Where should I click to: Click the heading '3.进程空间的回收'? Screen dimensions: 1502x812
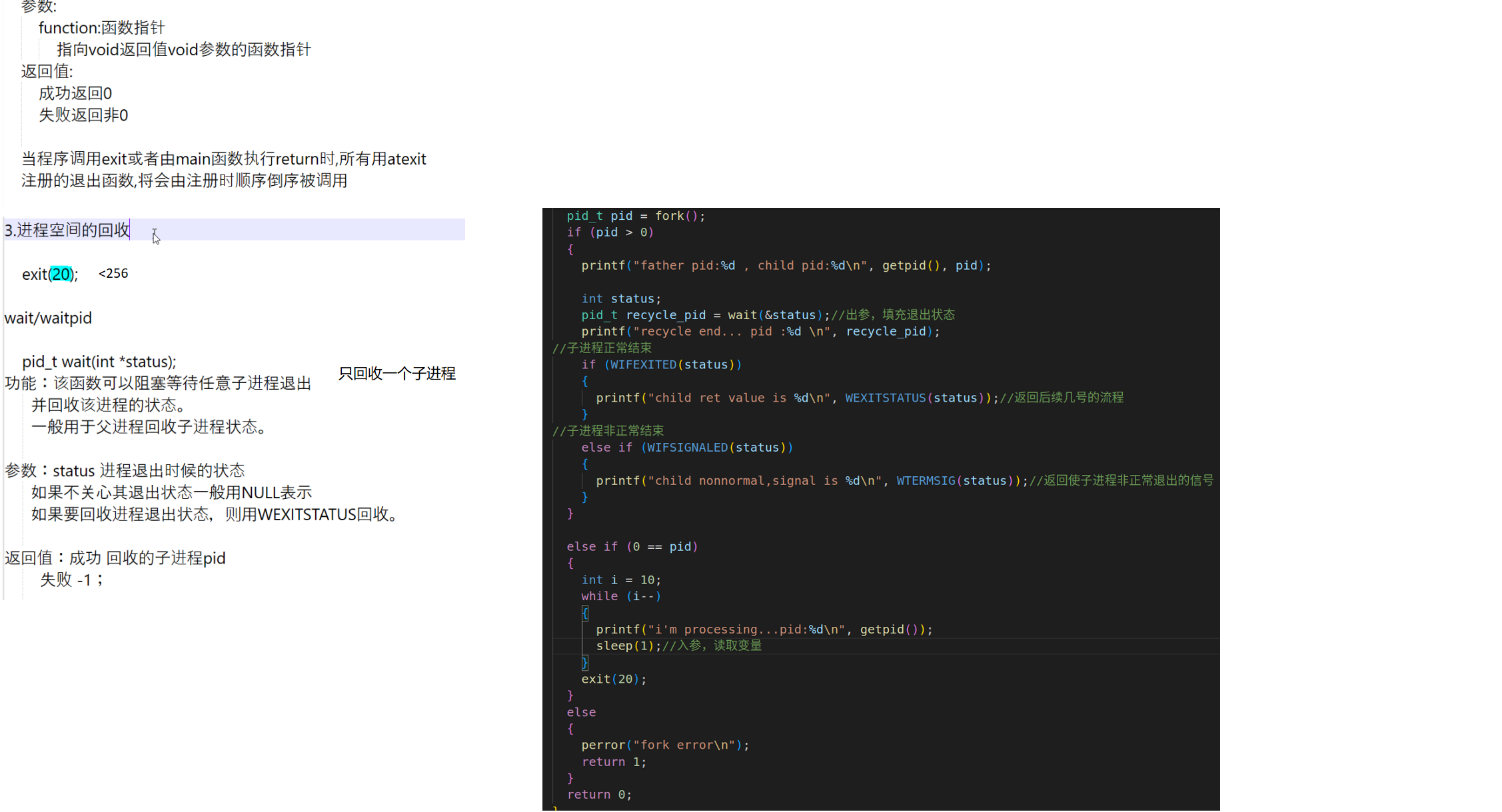point(67,230)
